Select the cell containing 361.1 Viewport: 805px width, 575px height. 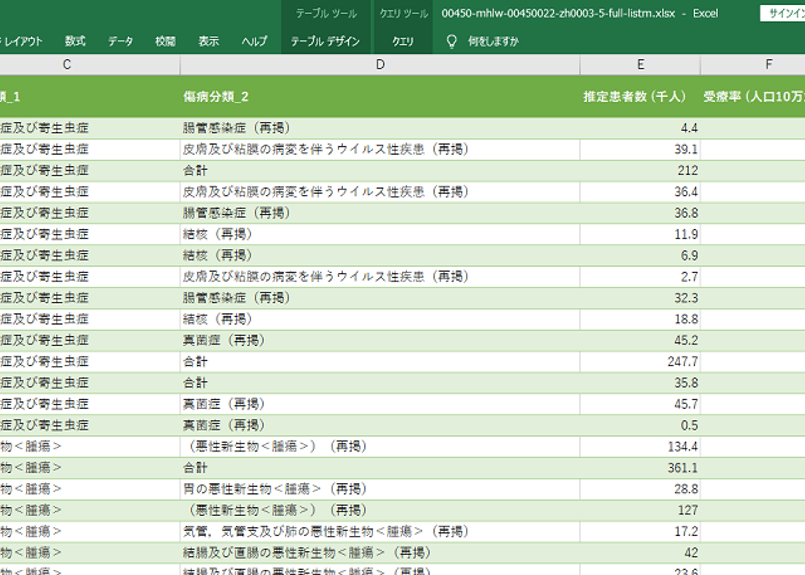coord(640,468)
